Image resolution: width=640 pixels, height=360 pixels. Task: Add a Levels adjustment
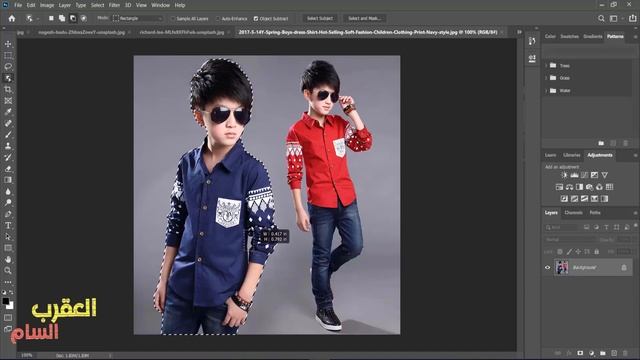pyautogui.click(x=574, y=175)
